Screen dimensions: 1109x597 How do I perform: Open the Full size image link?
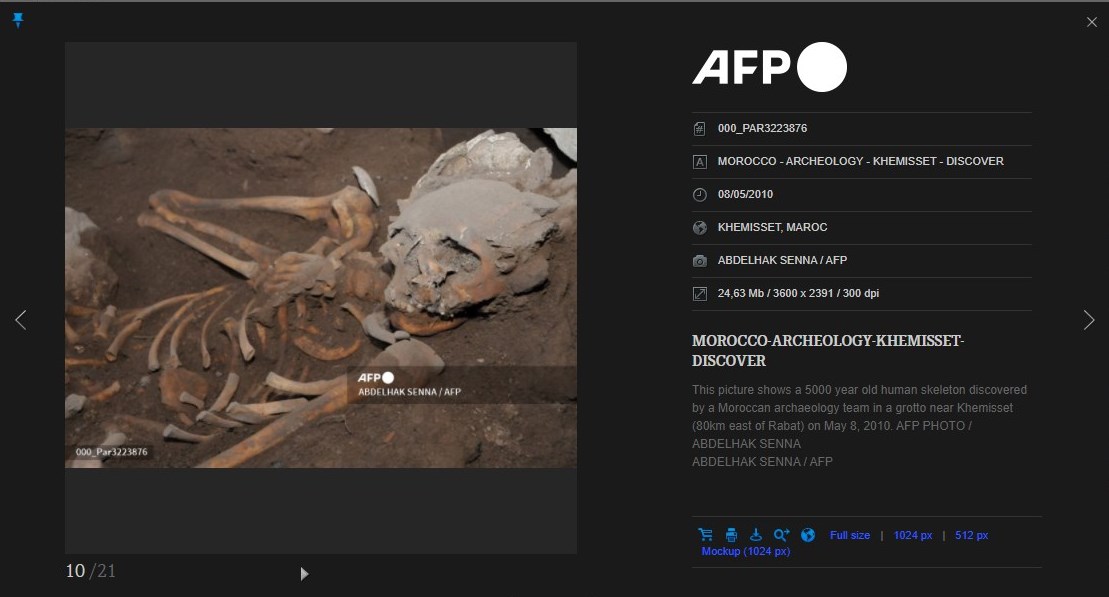click(x=849, y=535)
